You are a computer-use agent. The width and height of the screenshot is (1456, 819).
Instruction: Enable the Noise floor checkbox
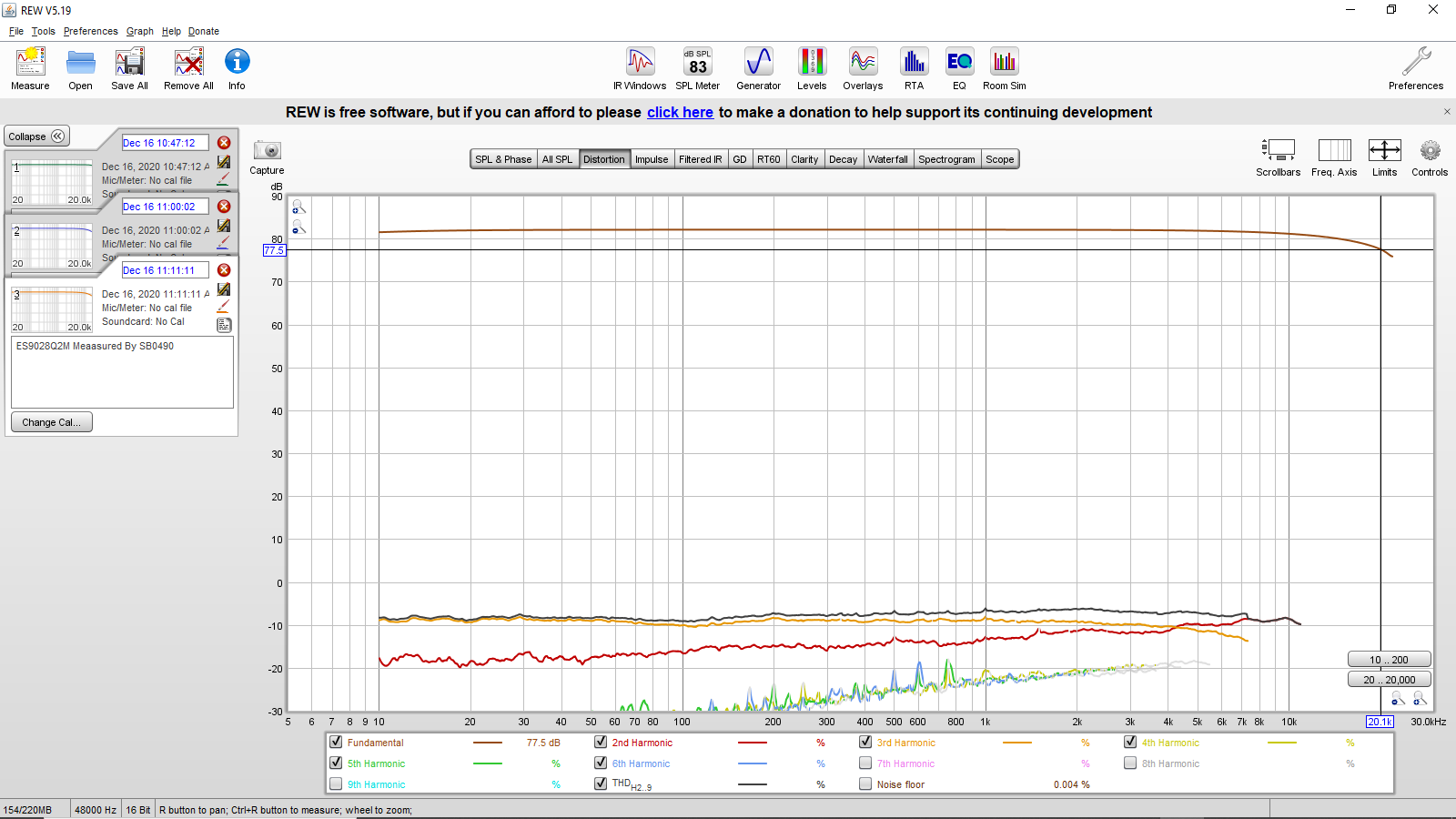pyautogui.click(x=865, y=784)
